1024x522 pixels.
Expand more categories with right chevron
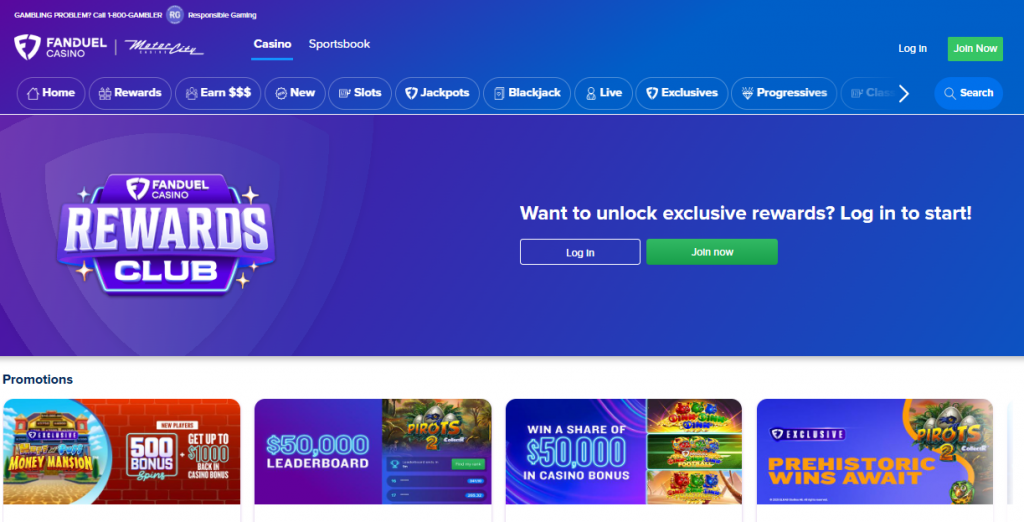904,93
